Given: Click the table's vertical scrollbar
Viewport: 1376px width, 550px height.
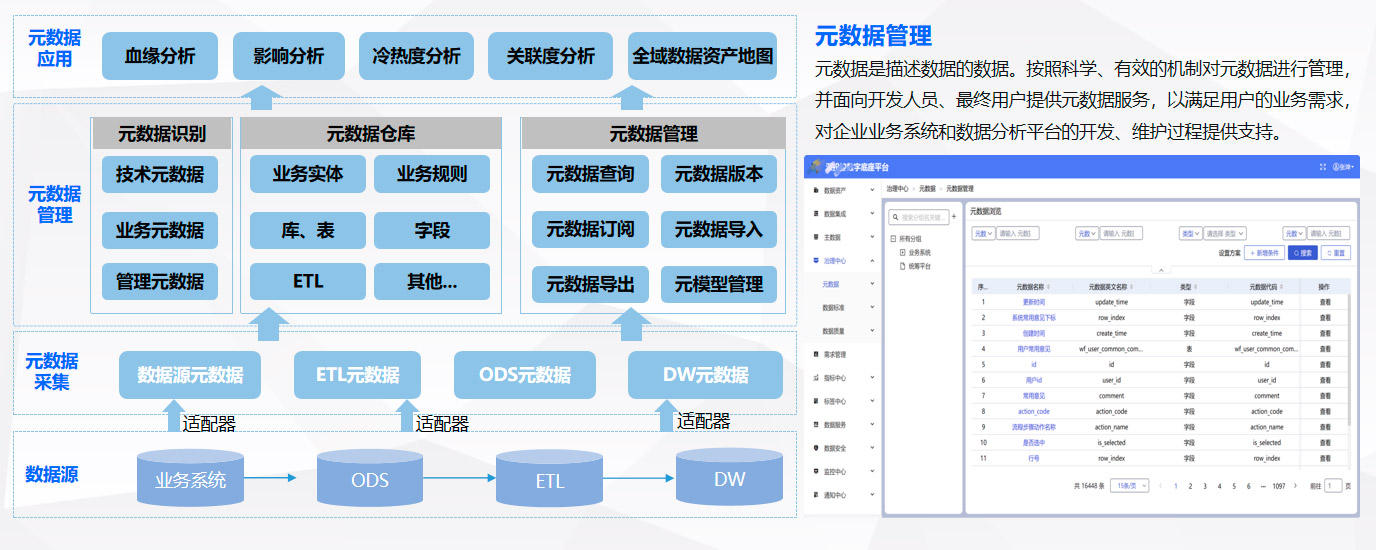Looking at the screenshot, I should pos(1349,360).
